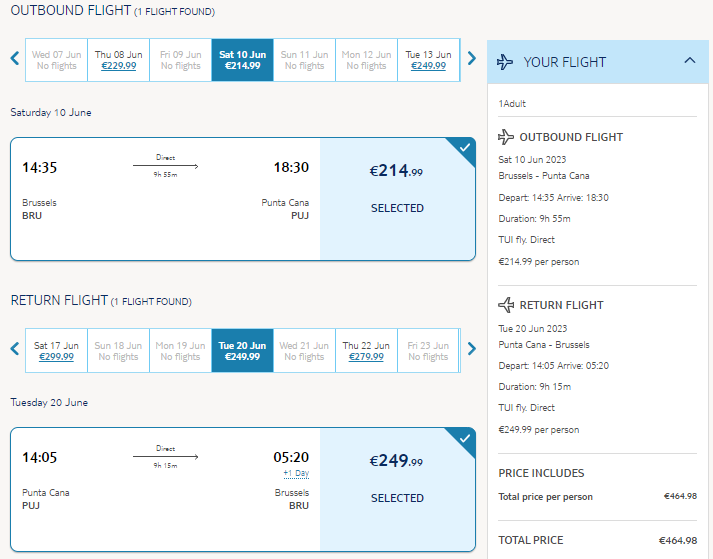Deselect the €249.99 return flight checkmark
The height and width of the screenshot is (559, 713).
(x=464, y=439)
